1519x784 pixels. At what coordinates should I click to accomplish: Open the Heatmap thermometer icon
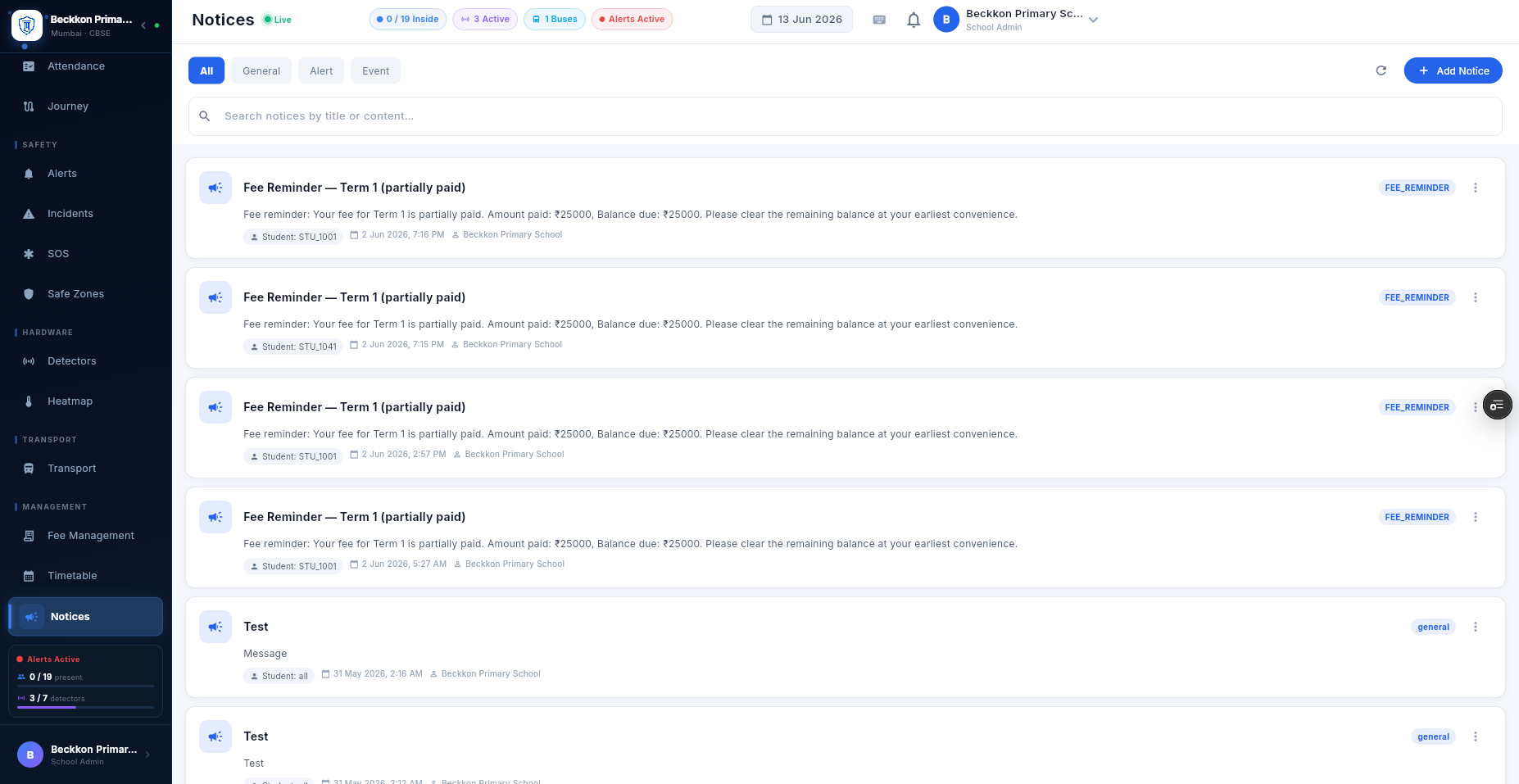29,401
